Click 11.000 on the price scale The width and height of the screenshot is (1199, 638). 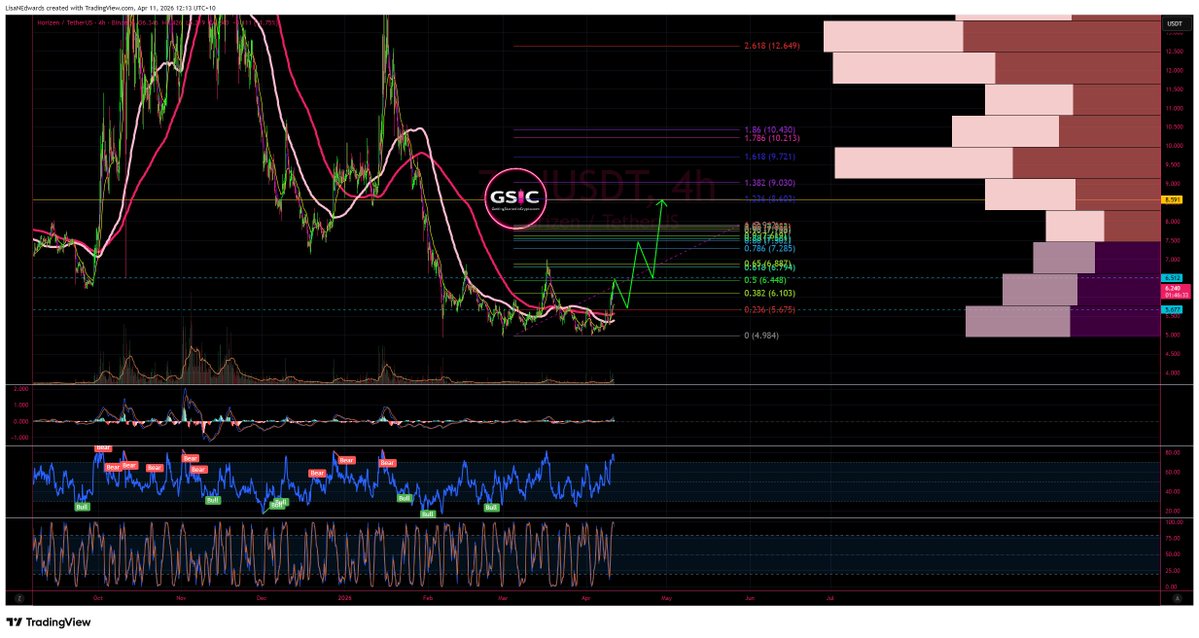(x=1174, y=109)
